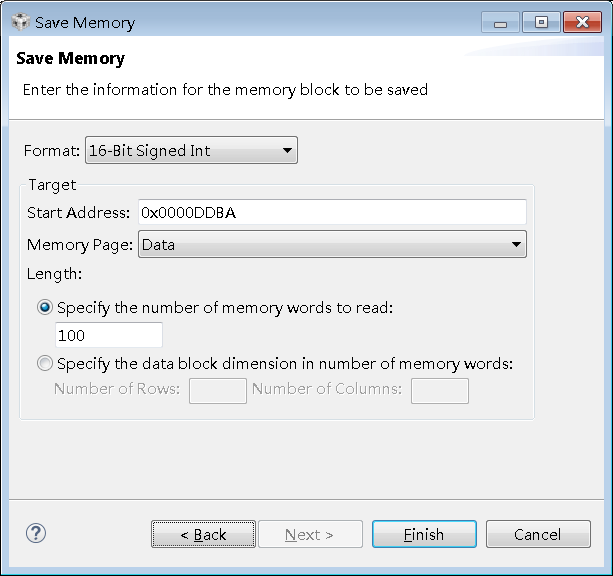
Task: Click the Save Memory title bar app icon
Action: click(x=20, y=22)
